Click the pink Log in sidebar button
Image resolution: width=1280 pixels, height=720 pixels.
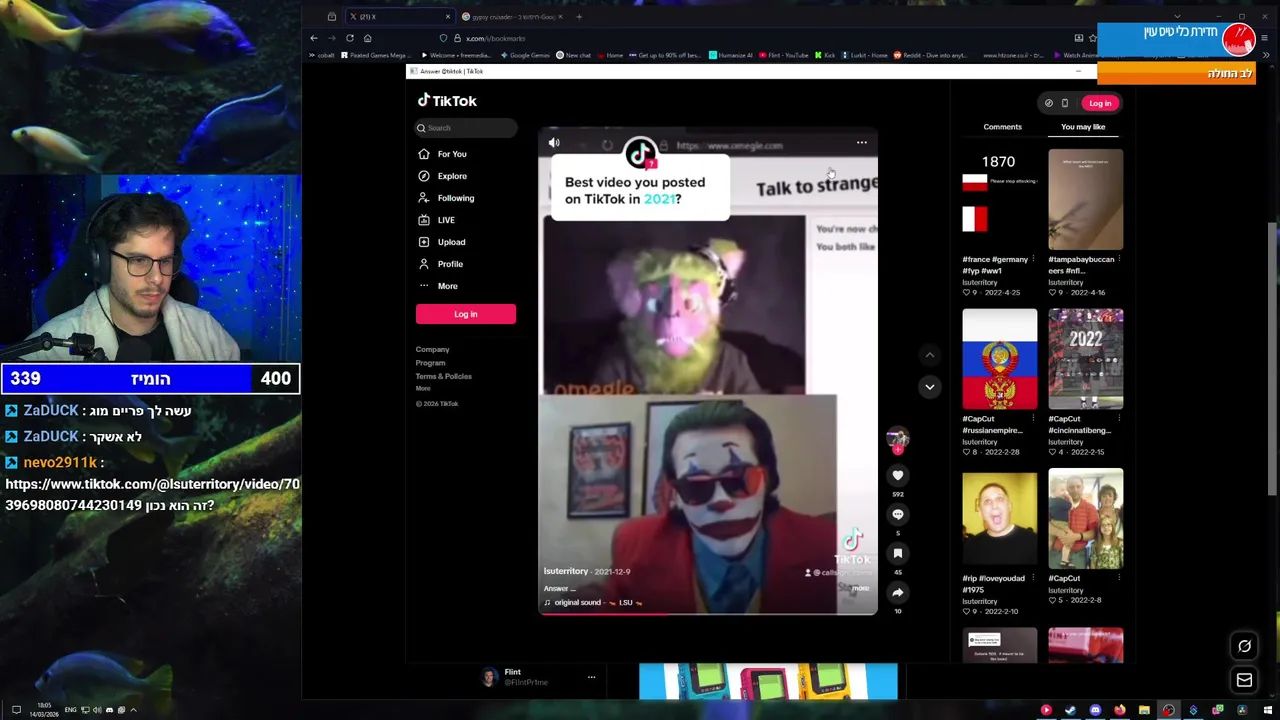pyautogui.click(x=466, y=314)
